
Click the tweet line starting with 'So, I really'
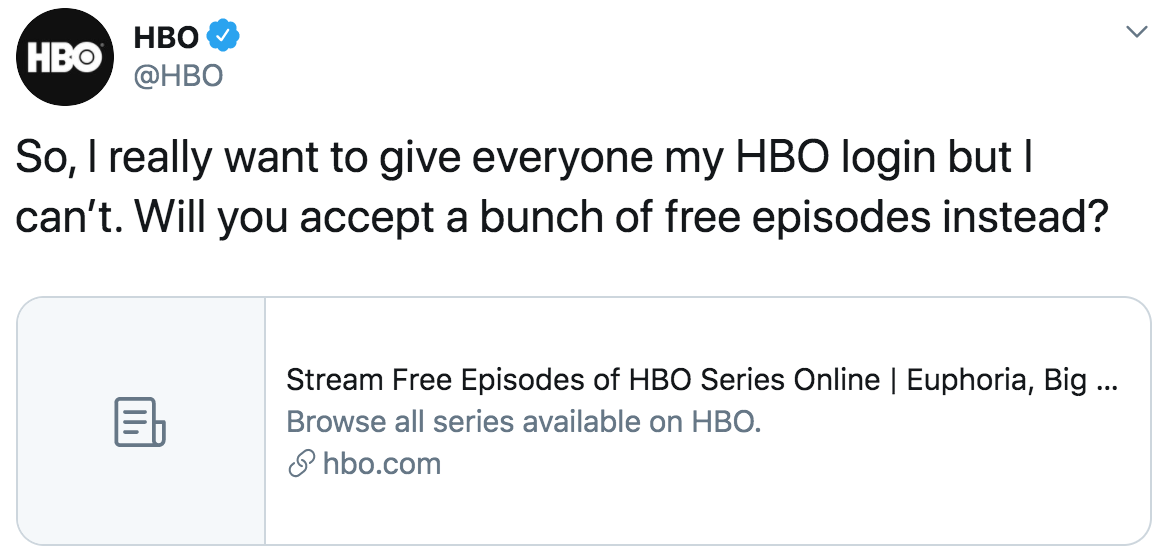click(523, 161)
